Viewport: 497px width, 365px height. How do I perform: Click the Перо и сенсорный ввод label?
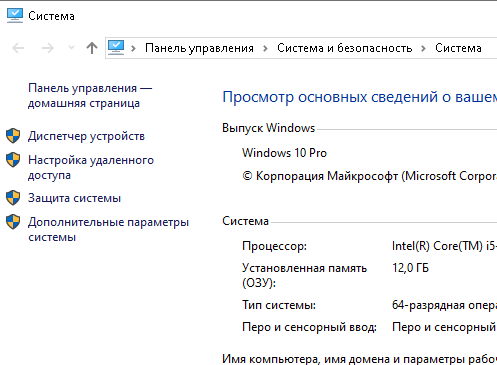point(309,327)
